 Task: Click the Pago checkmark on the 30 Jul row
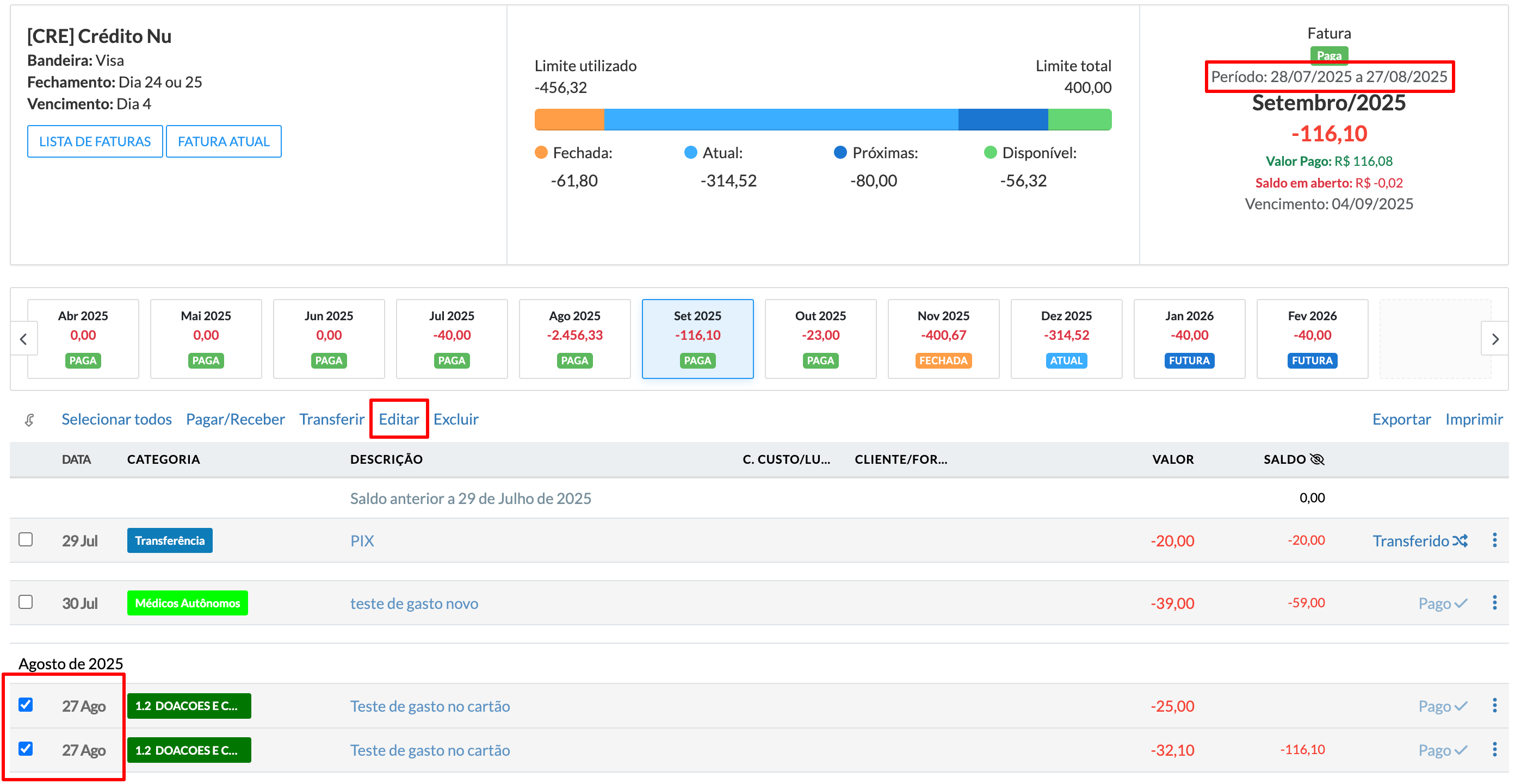[1460, 603]
